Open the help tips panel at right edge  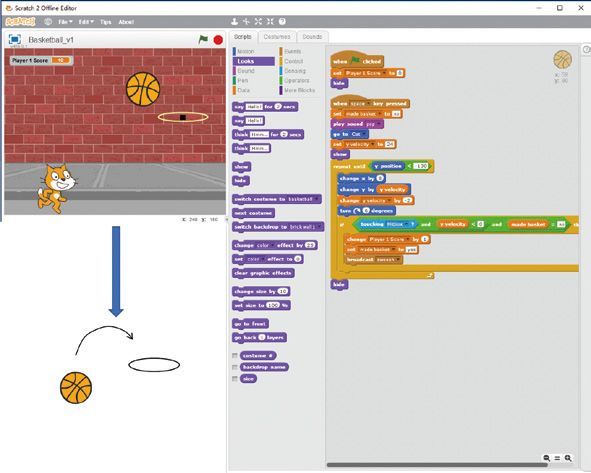click(x=586, y=50)
